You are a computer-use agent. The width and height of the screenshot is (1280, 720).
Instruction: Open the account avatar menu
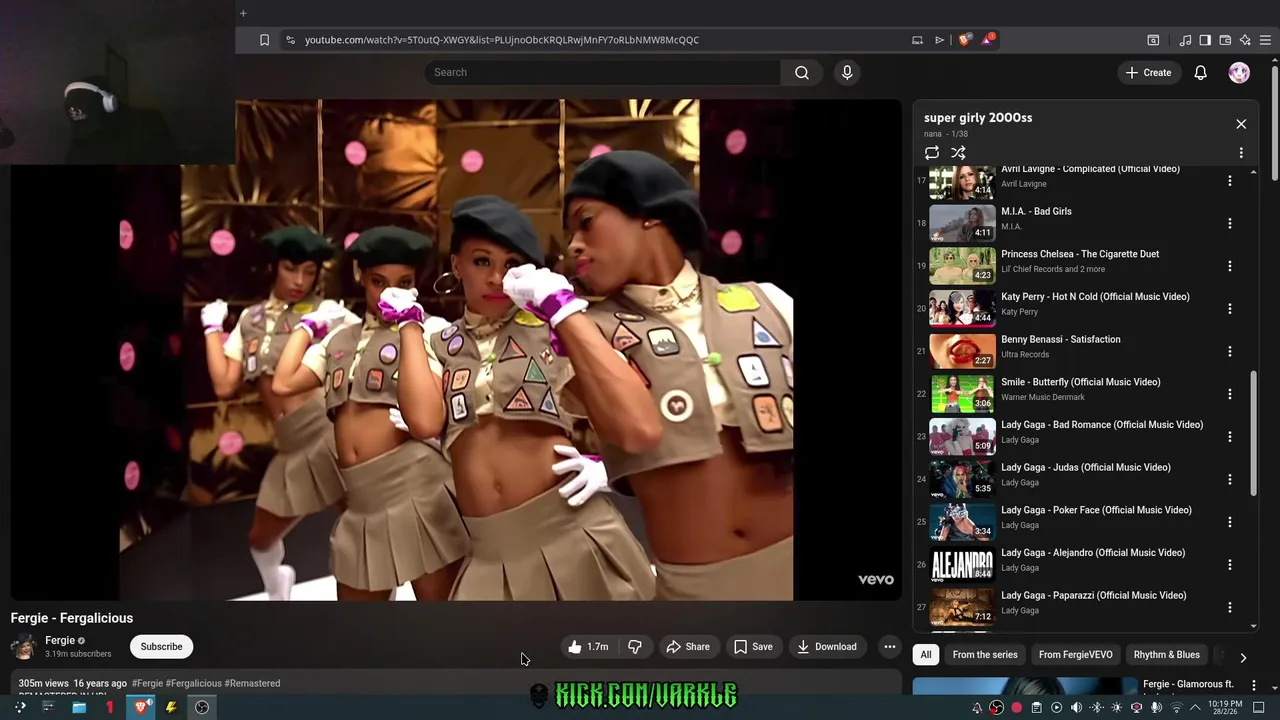pyautogui.click(x=1239, y=73)
